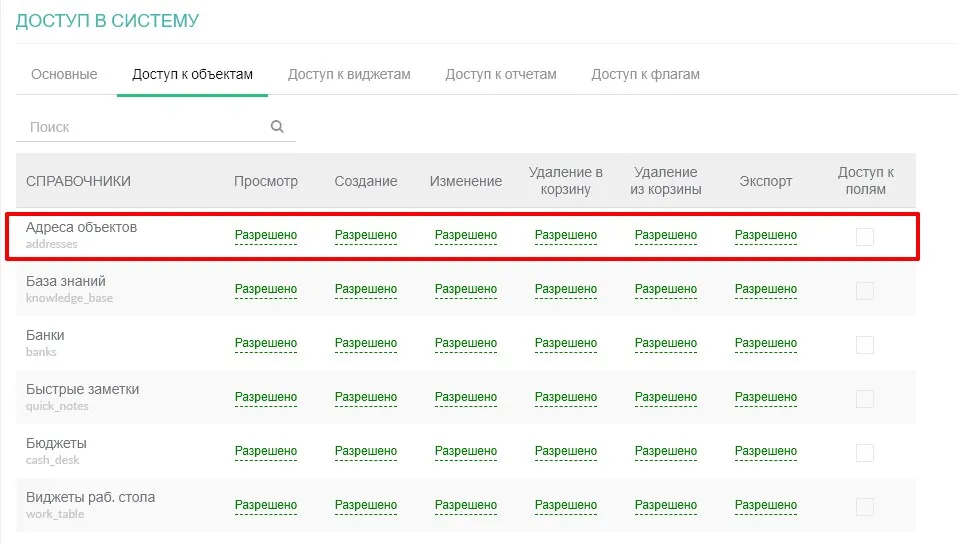
Task: Open Удаление в корзину permission for Бюджеты
Action: point(566,452)
